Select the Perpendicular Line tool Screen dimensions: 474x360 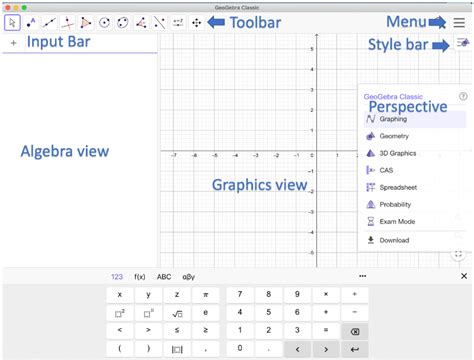[x=68, y=23]
